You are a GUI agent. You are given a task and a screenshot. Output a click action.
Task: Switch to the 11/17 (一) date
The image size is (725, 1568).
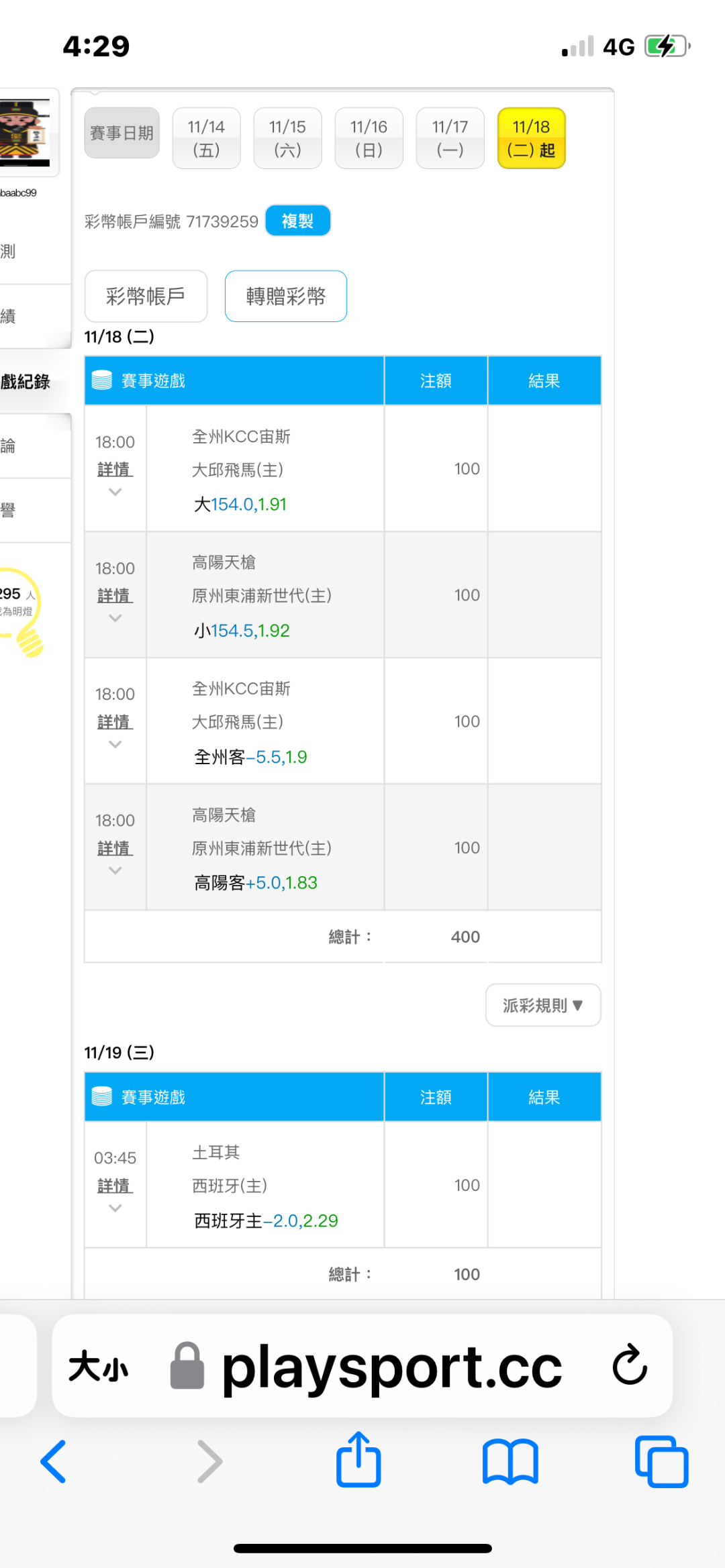(x=450, y=138)
